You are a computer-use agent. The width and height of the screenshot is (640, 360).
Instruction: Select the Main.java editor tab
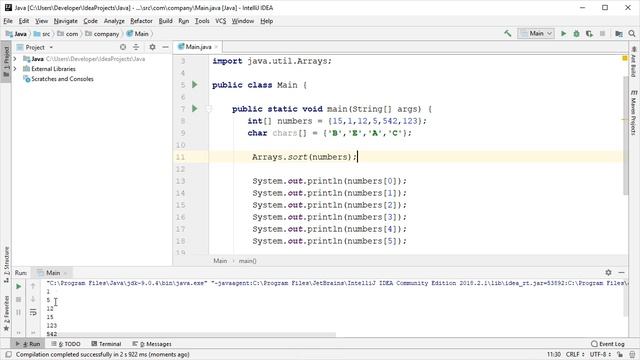(x=198, y=47)
